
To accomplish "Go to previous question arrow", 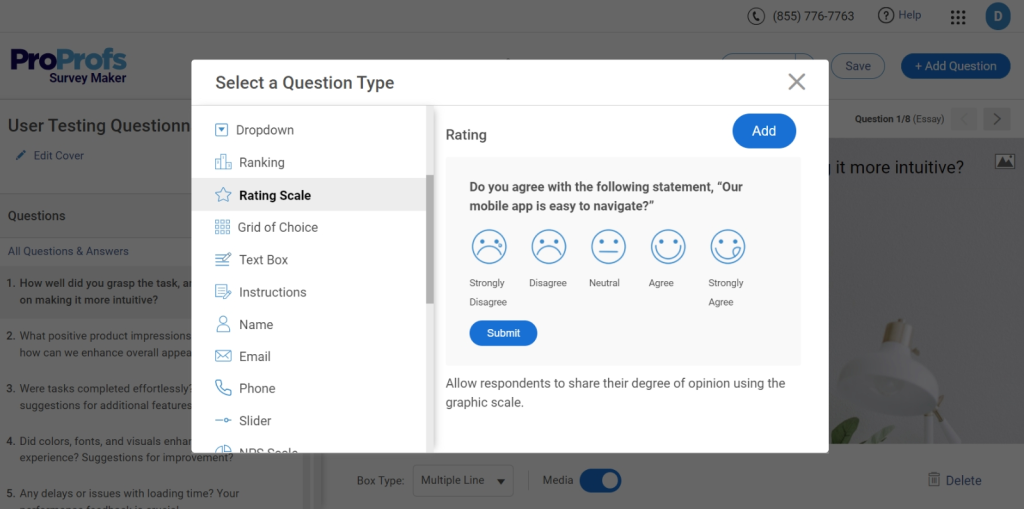I will point(965,119).
